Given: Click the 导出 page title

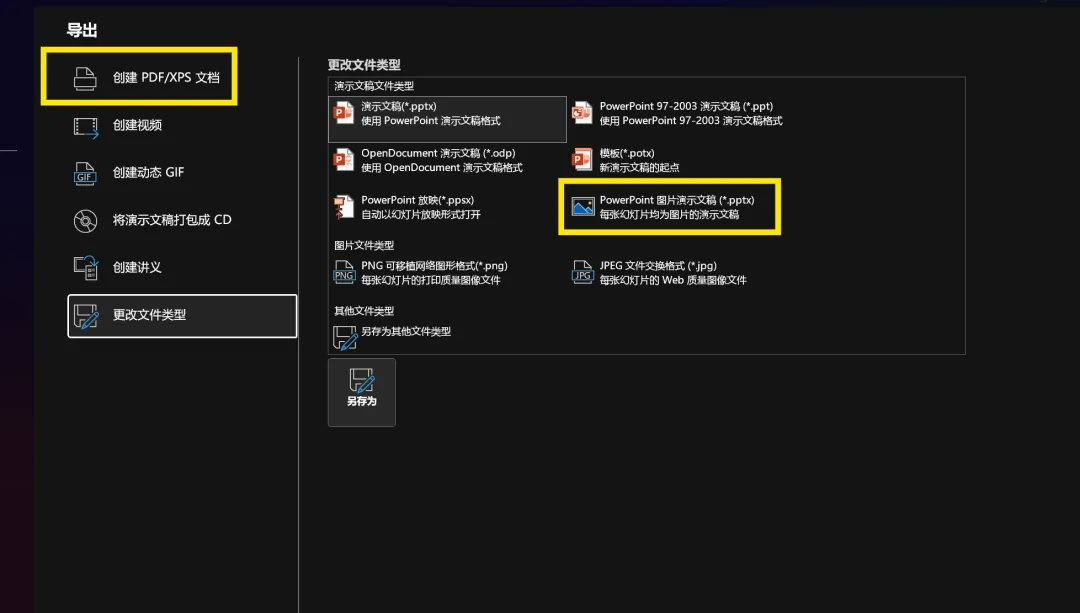Looking at the screenshot, I should coord(82,30).
